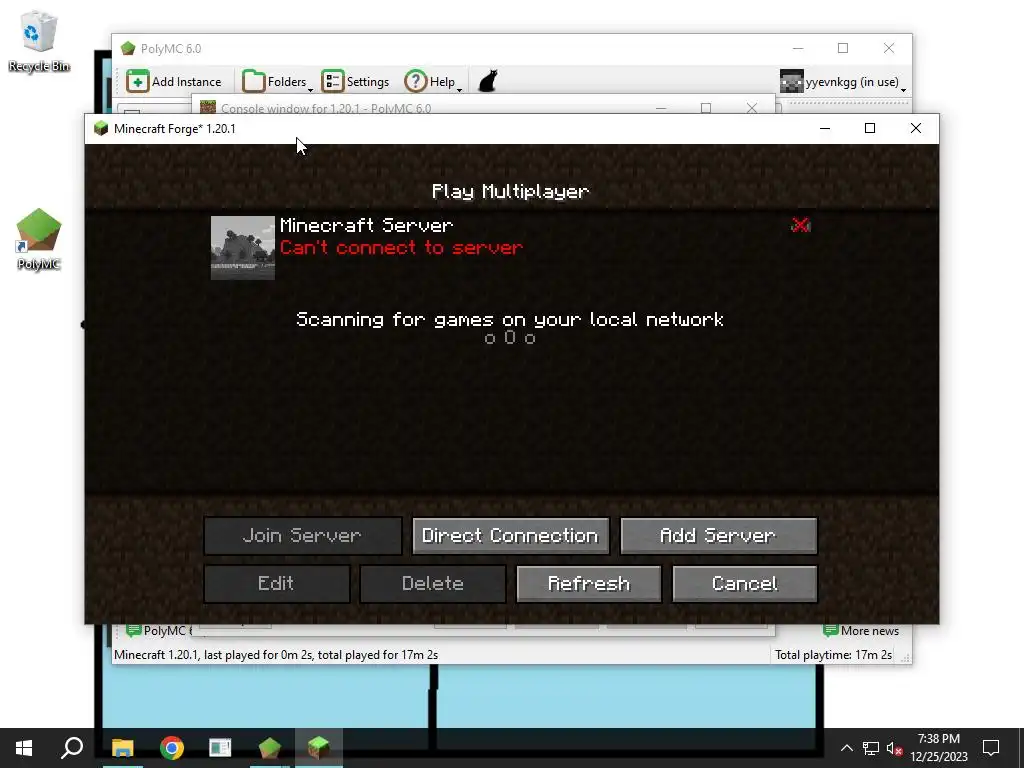This screenshot has height=768, width=1024.
Task: Click the newspaper-like app icon in taskbar
Action: coord(220,748)
